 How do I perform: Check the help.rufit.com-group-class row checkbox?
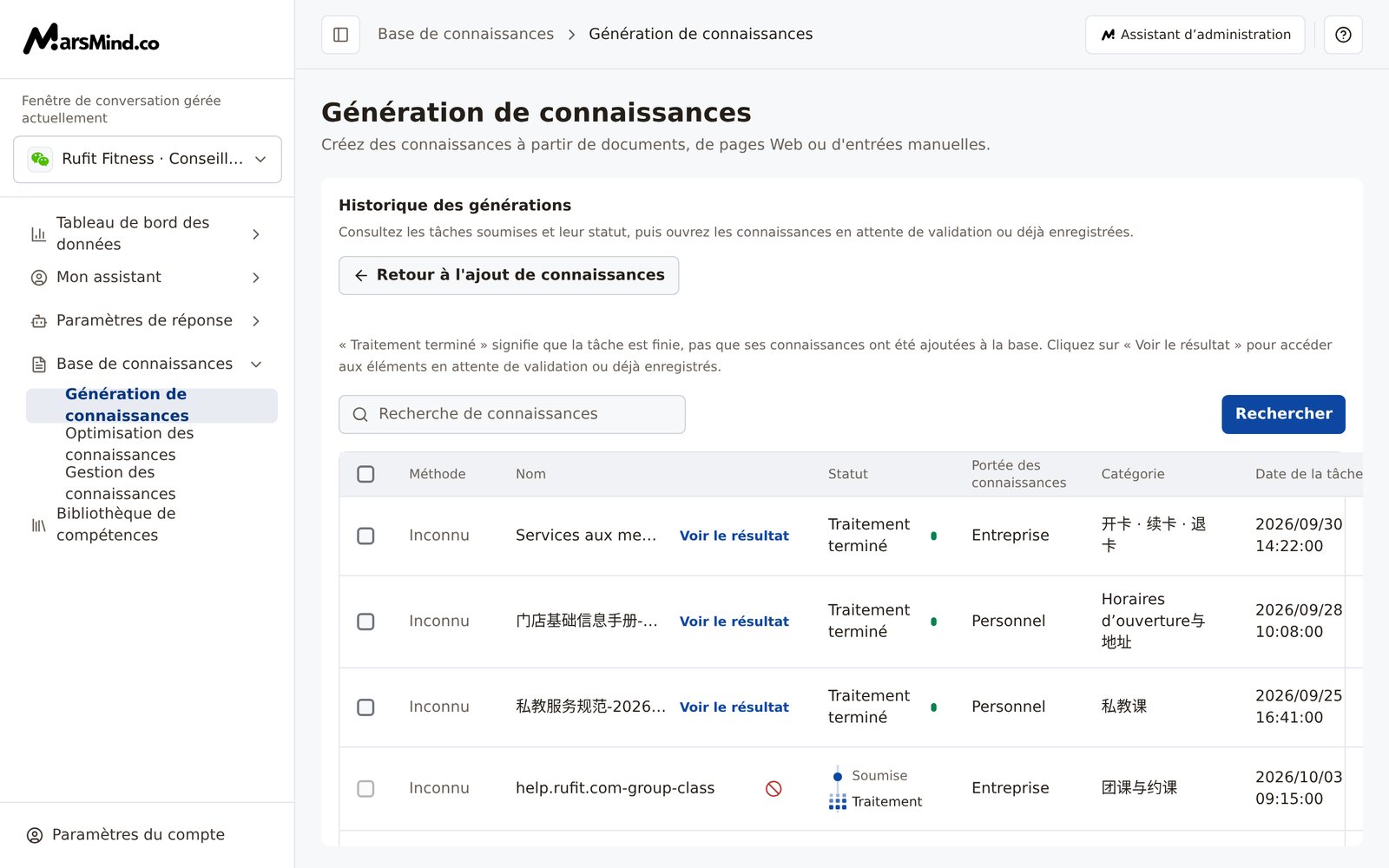365,788
